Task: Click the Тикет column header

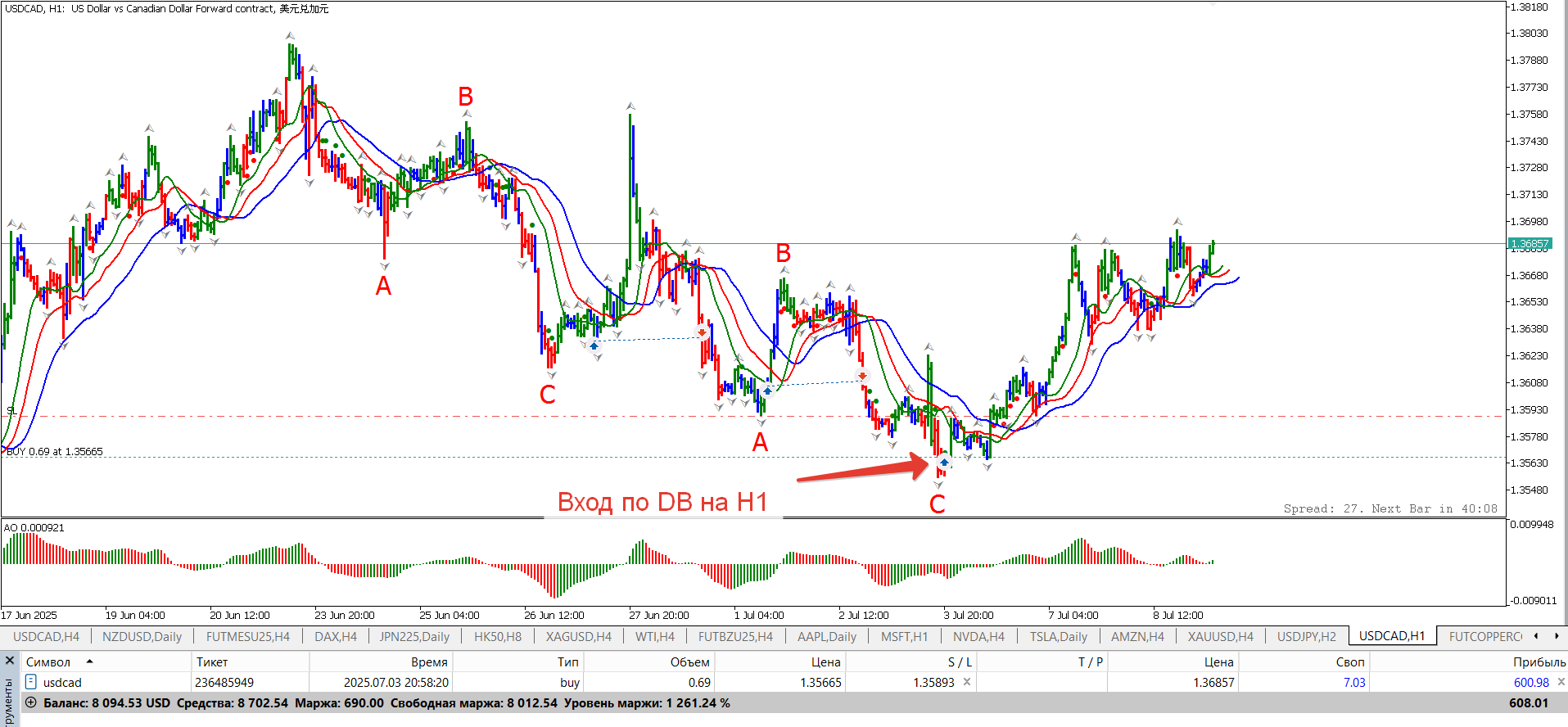Action: coord(212,662)
